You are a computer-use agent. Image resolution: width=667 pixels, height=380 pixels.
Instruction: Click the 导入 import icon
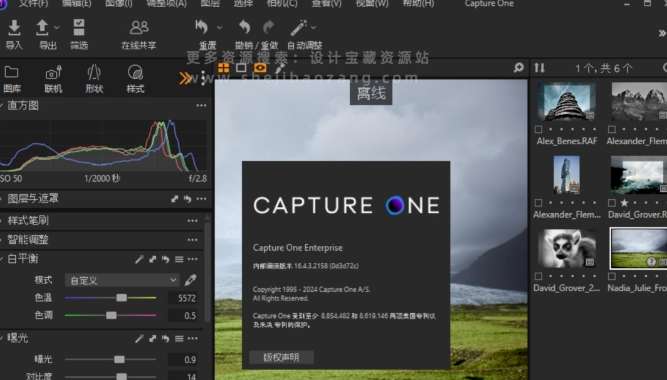click(14, 27)
